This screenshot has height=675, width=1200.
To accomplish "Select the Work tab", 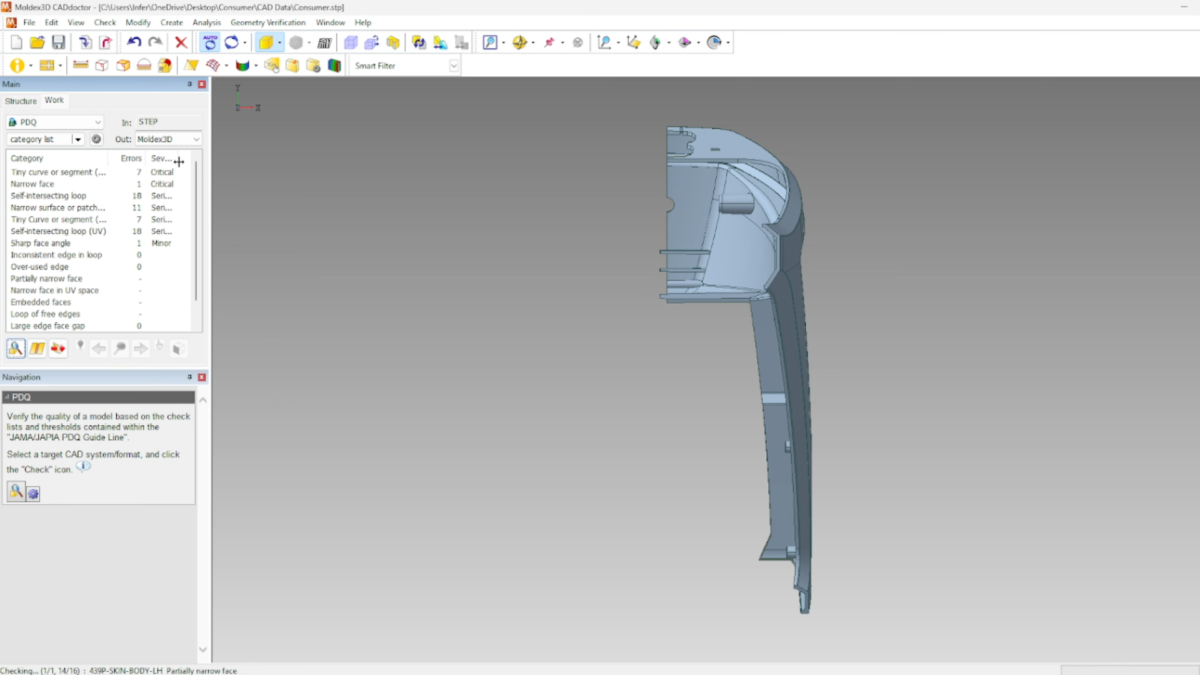I will [54, 100].
